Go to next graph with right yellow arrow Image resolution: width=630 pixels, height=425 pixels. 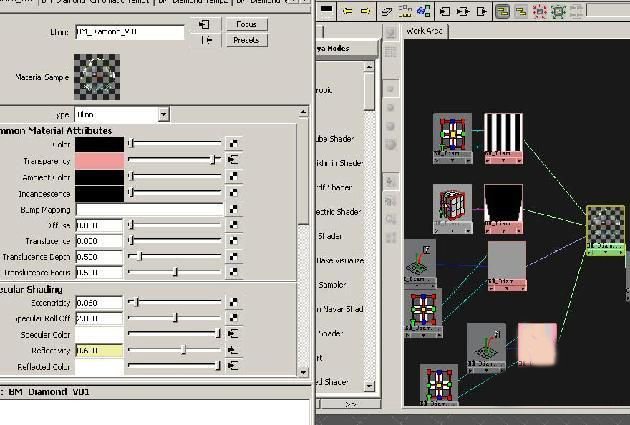pyautogui.click(x=365, y=11)
